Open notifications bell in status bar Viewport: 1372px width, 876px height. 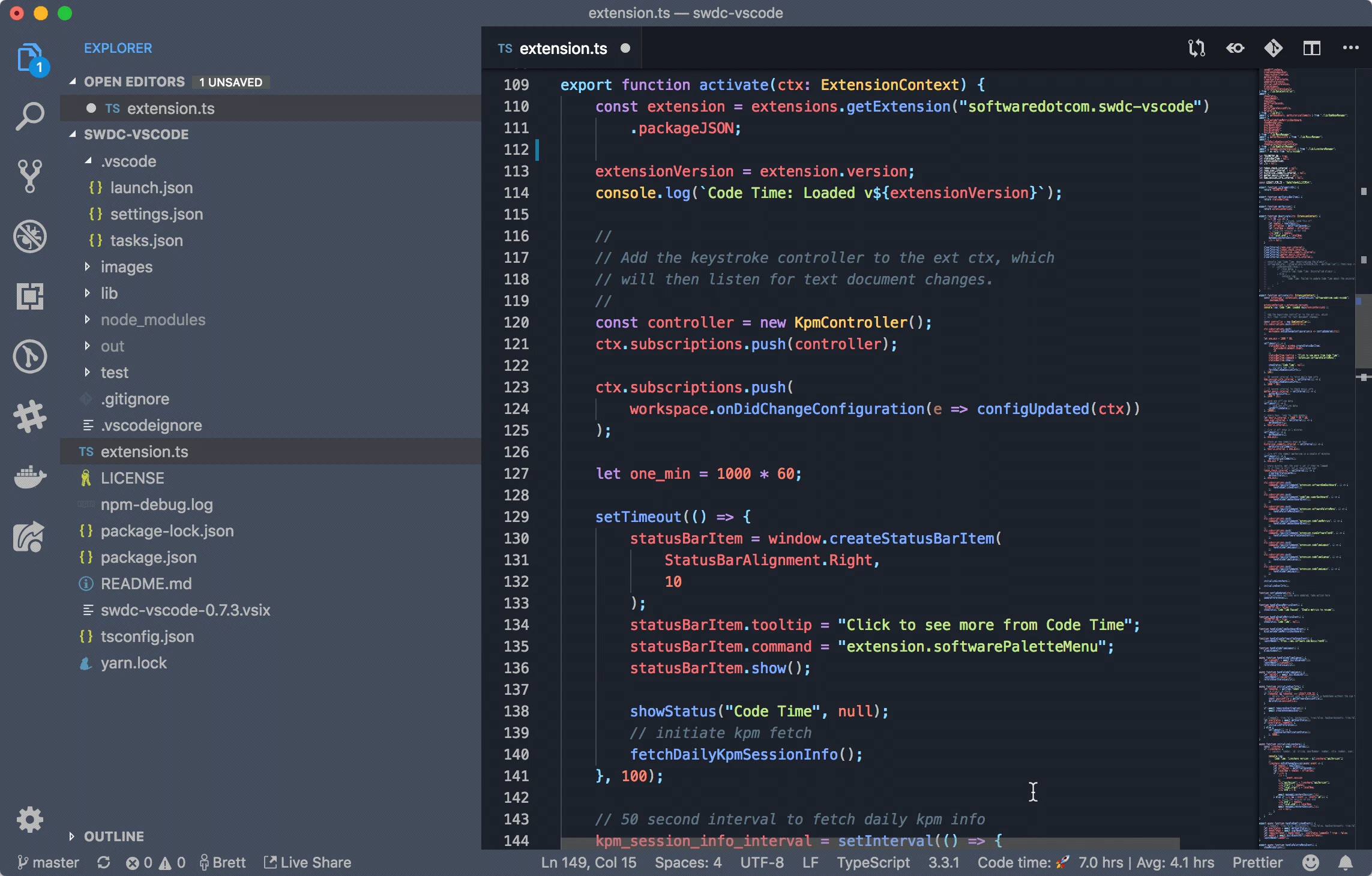click(x=1346, y=863)
